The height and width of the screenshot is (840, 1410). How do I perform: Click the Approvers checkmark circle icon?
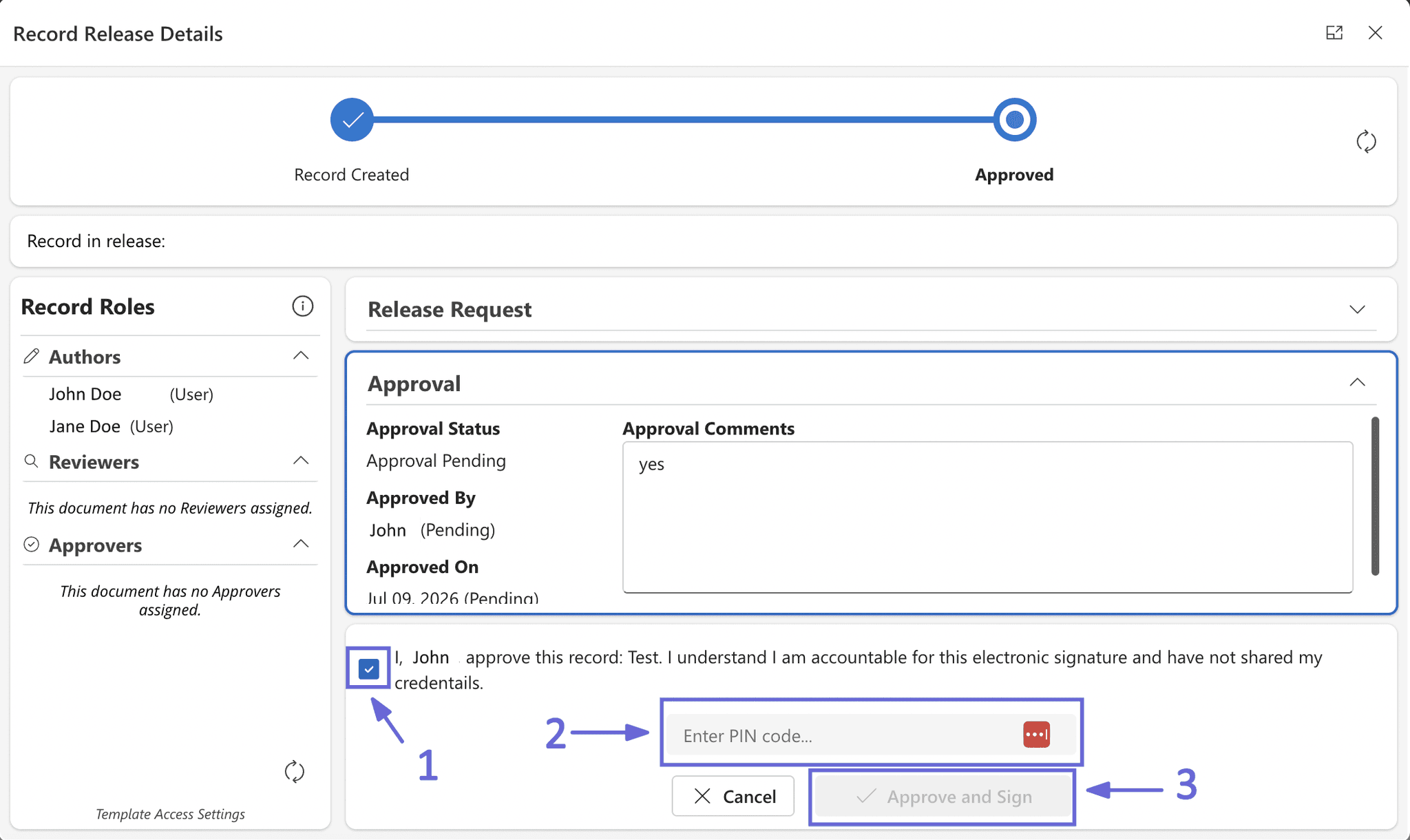coord(31,545)
